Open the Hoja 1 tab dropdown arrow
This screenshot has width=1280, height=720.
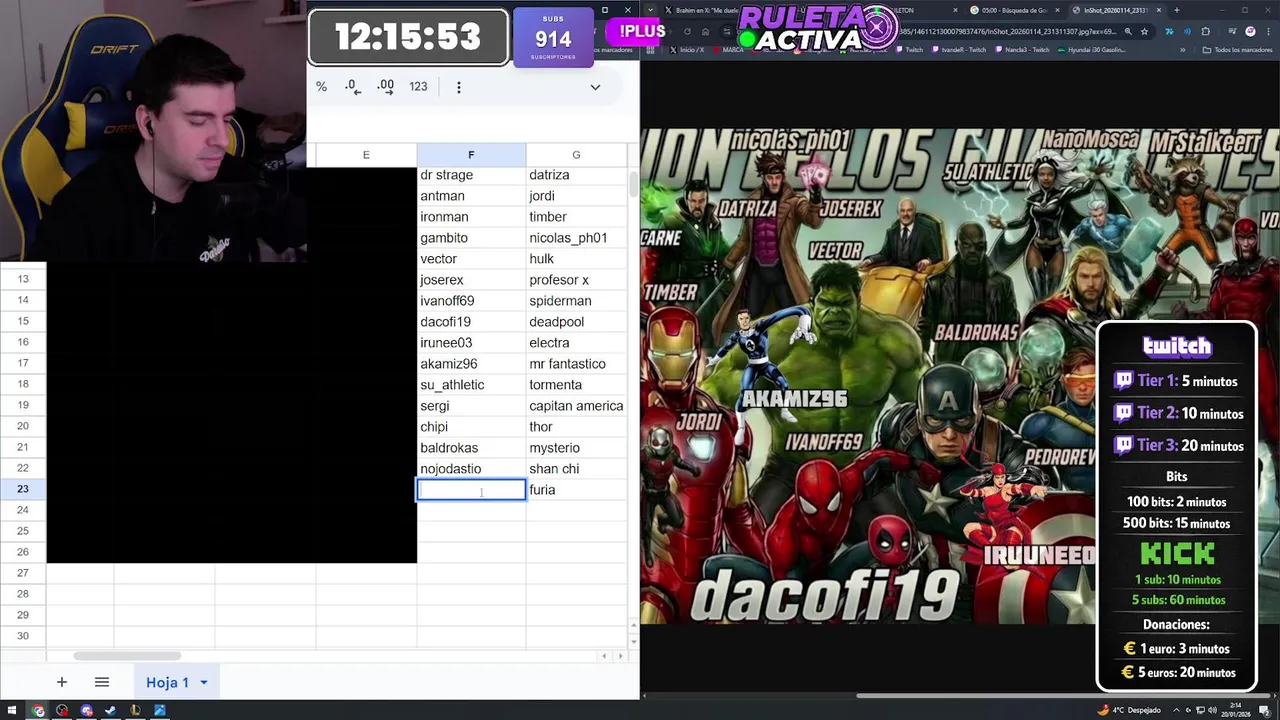point(203,682)
